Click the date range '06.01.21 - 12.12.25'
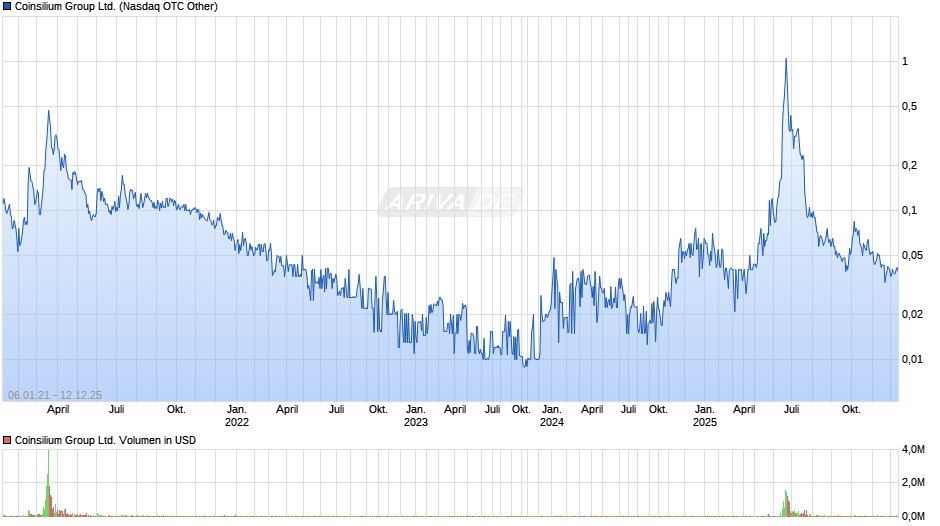 click(55, 395)
